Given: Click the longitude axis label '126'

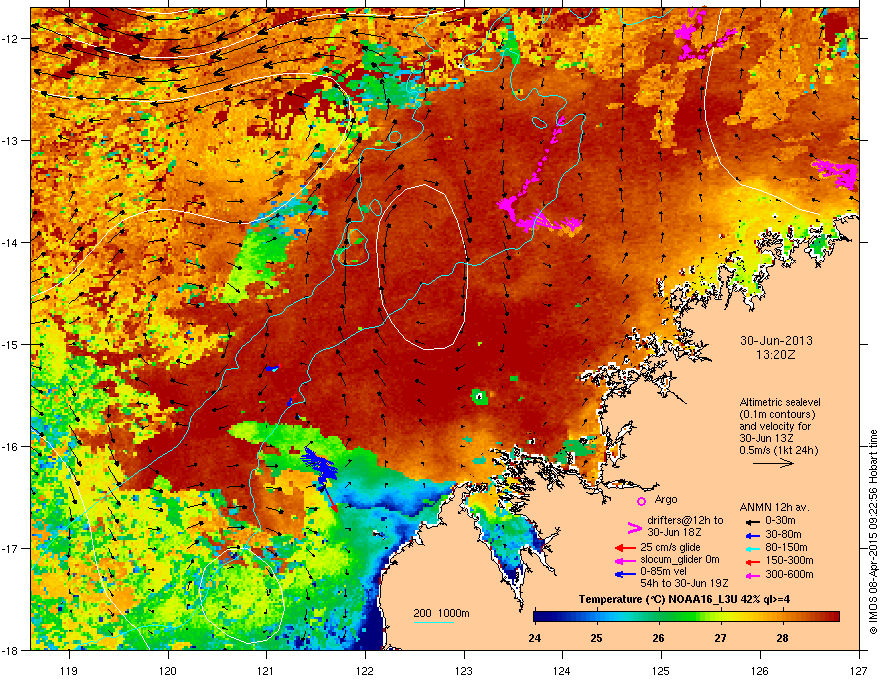Looking at the screenshot, I should click(760, 670).
